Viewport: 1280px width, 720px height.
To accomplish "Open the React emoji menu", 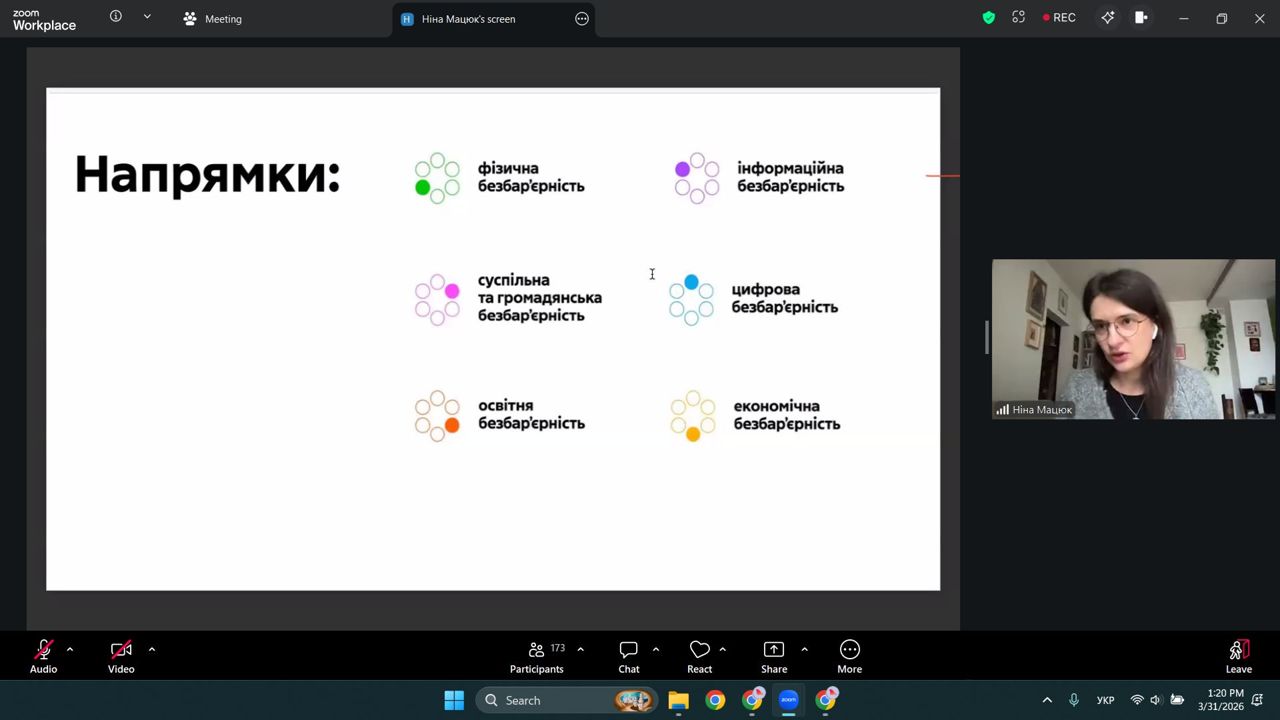I will [x=699, y=656].
